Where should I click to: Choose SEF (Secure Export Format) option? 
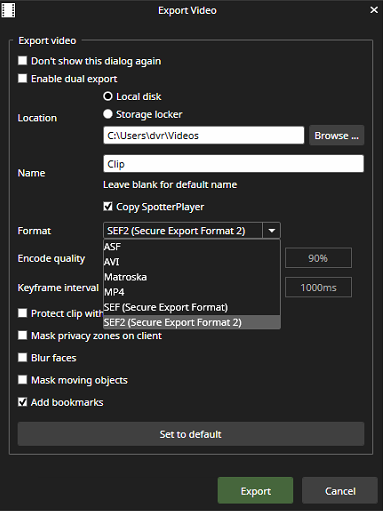192,307
